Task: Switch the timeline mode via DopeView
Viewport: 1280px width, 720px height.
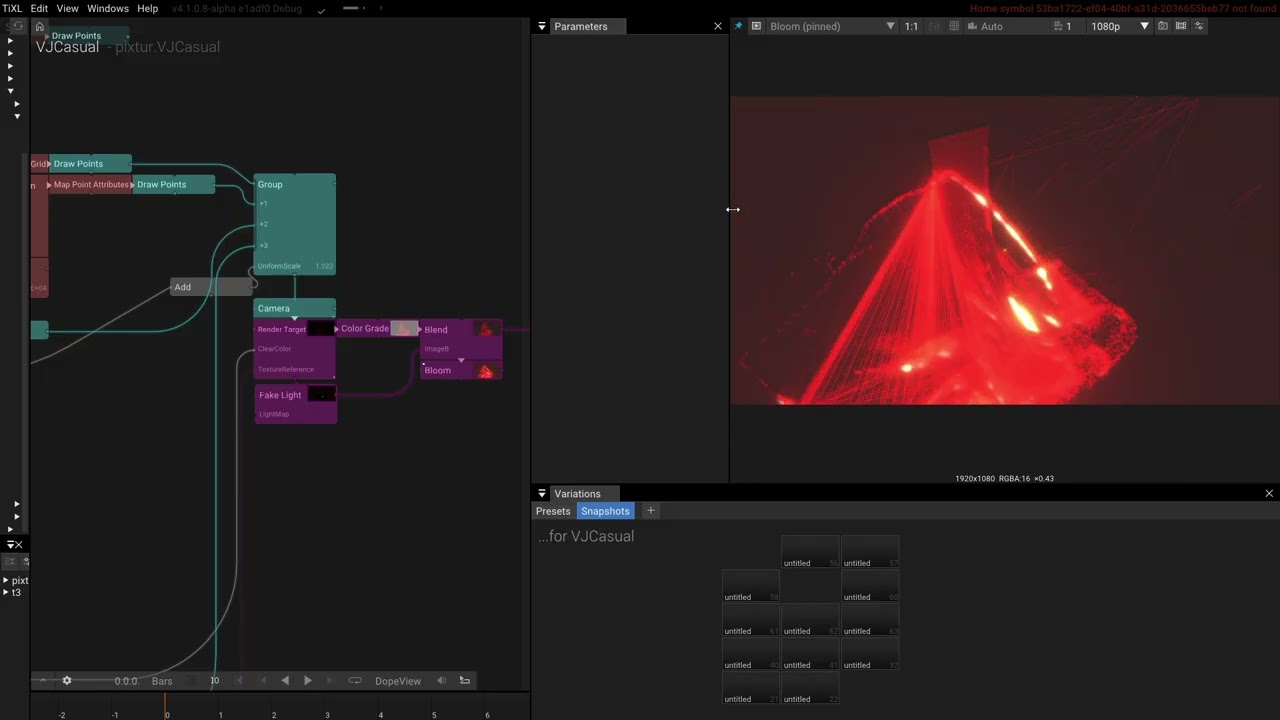Action: tap(398, 681)
